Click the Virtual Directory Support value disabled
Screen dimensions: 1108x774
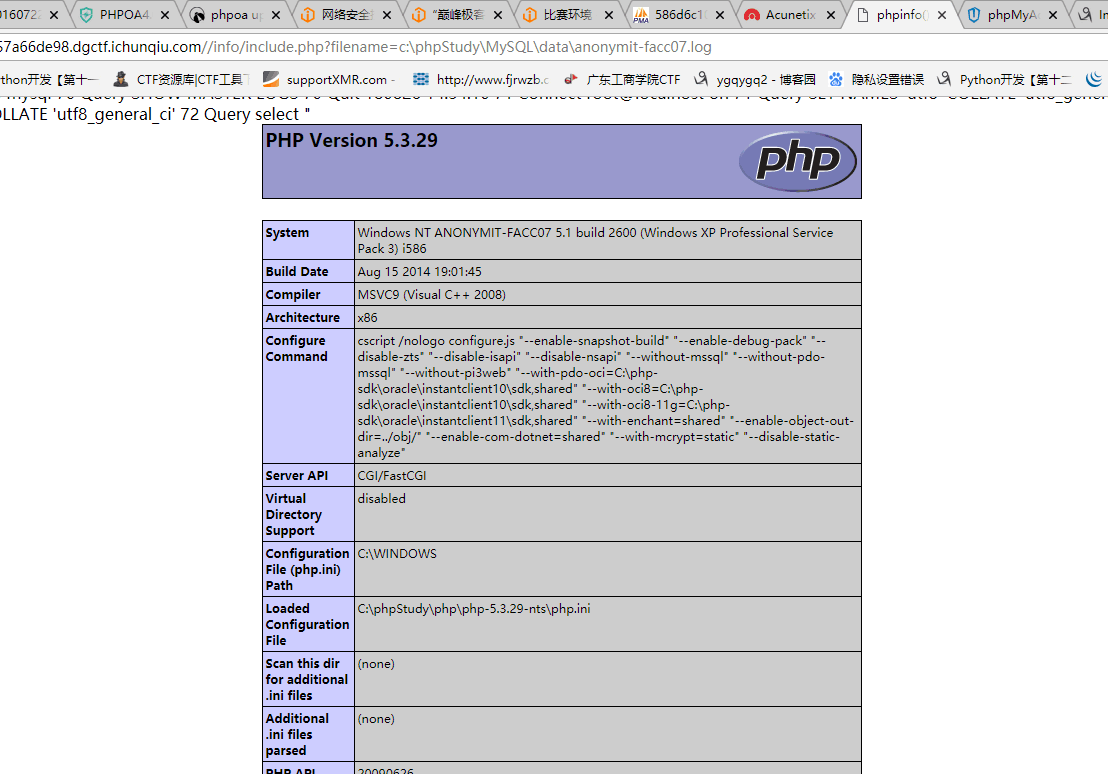point(382,498)
